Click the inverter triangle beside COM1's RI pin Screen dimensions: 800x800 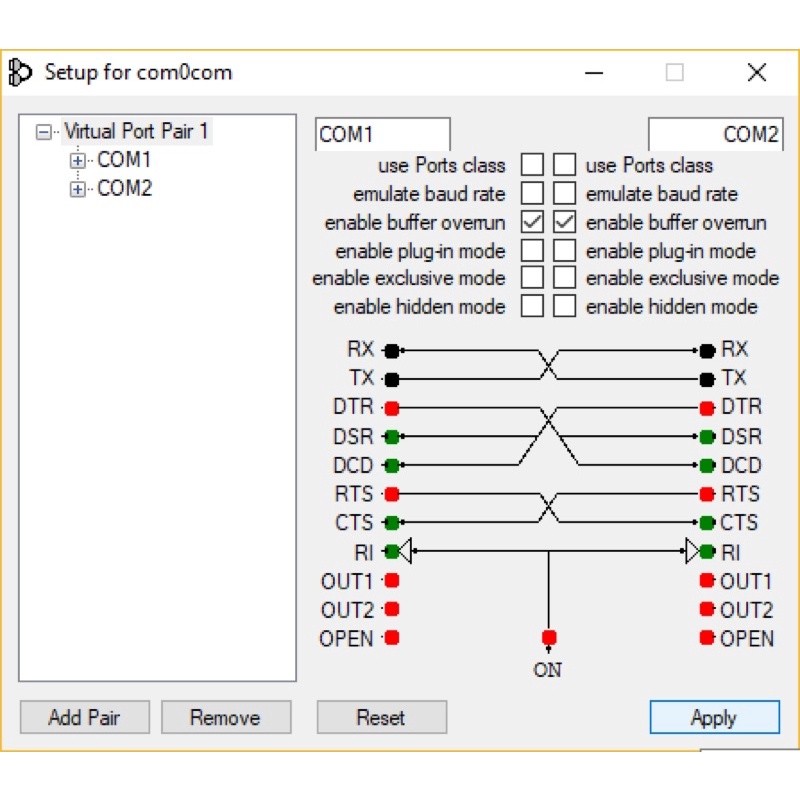pyautogui.click(x=405, y=552)
